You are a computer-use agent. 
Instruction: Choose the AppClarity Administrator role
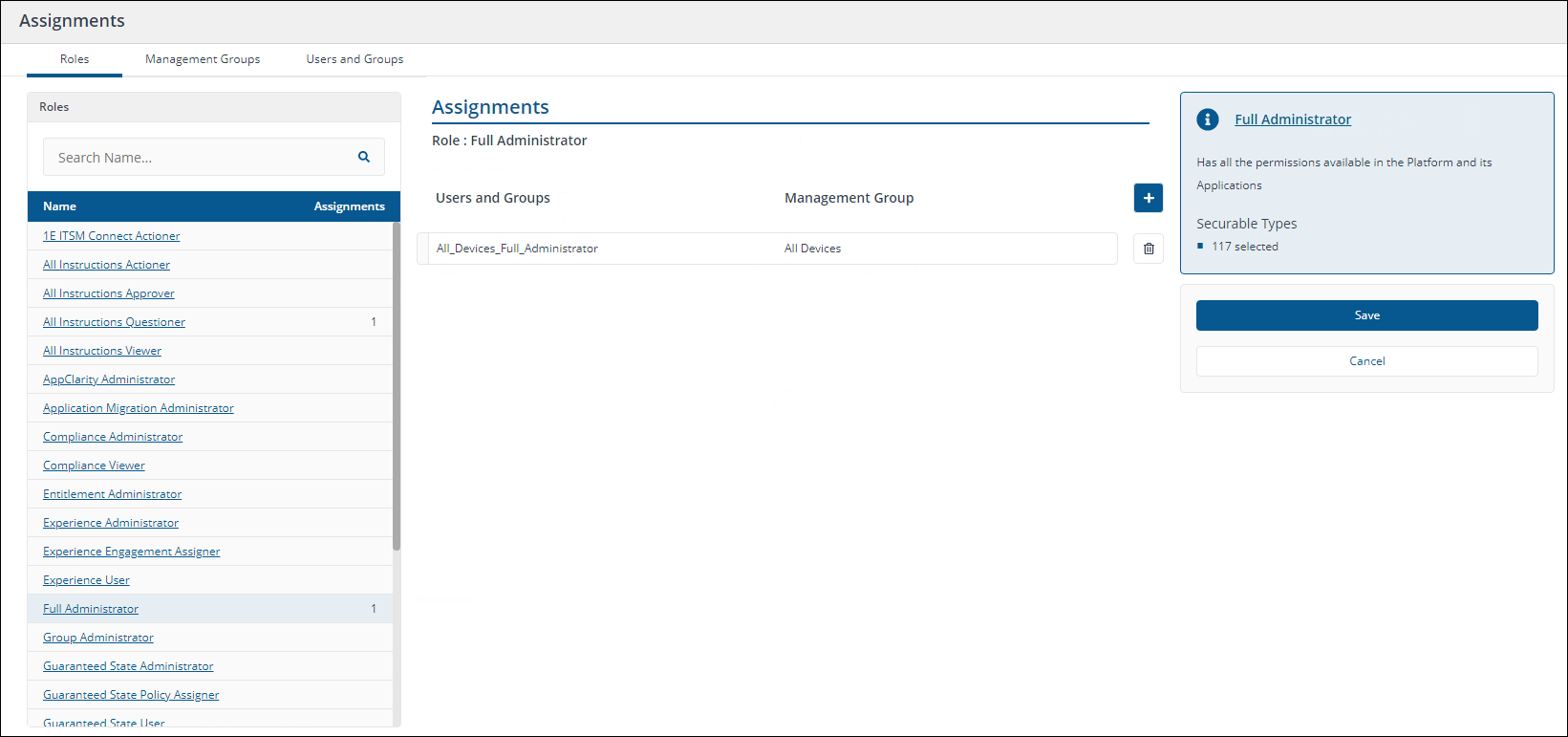(109, 379)
